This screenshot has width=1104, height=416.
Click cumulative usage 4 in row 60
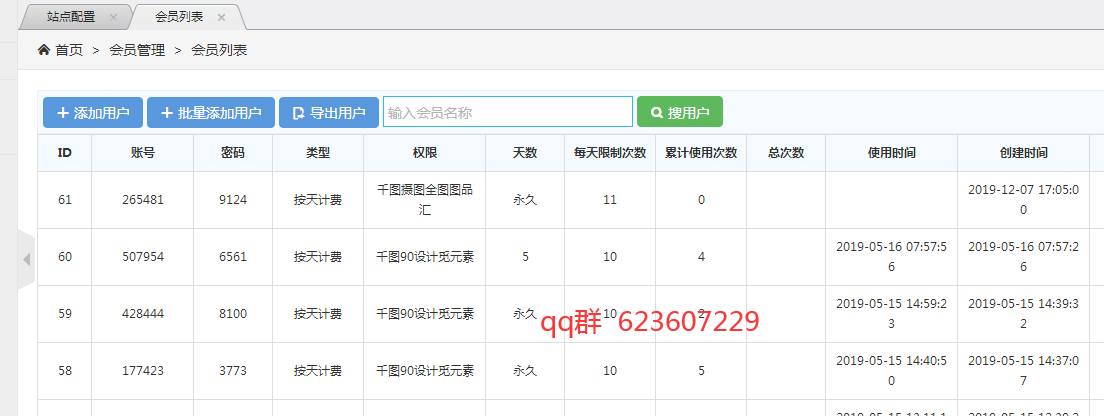pos(701,257)
